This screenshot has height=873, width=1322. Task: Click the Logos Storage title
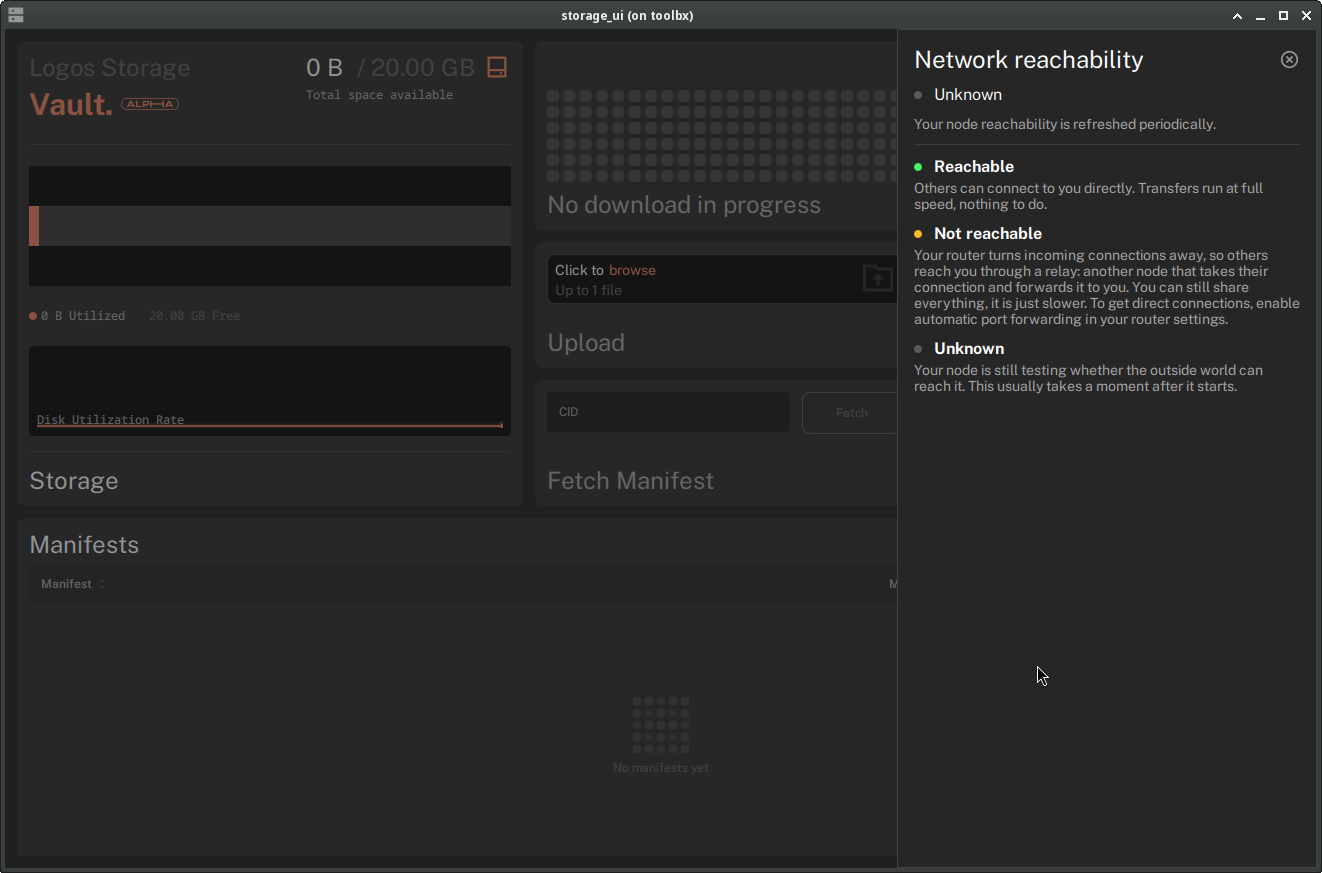click(110, 68)
